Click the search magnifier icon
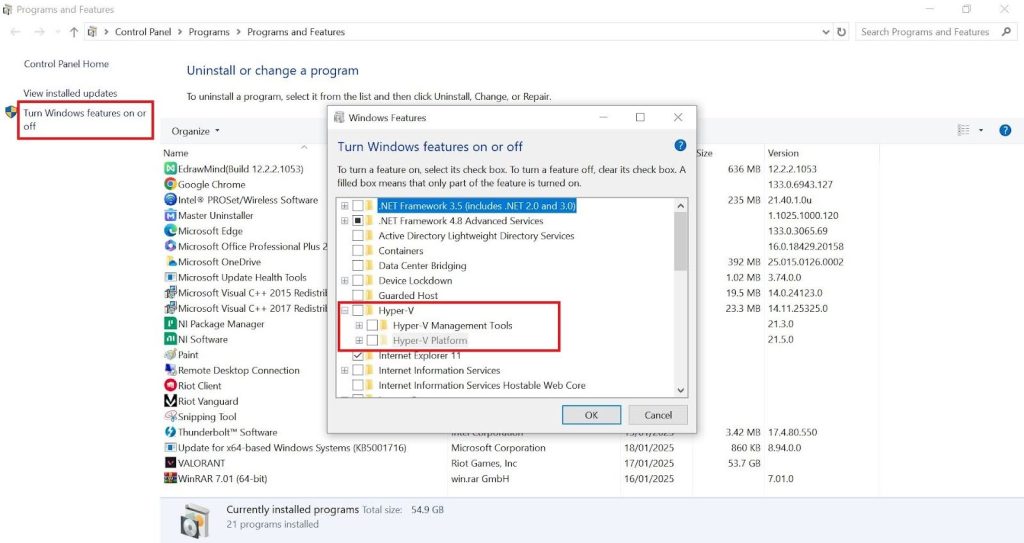 (x=1006, y=31)
